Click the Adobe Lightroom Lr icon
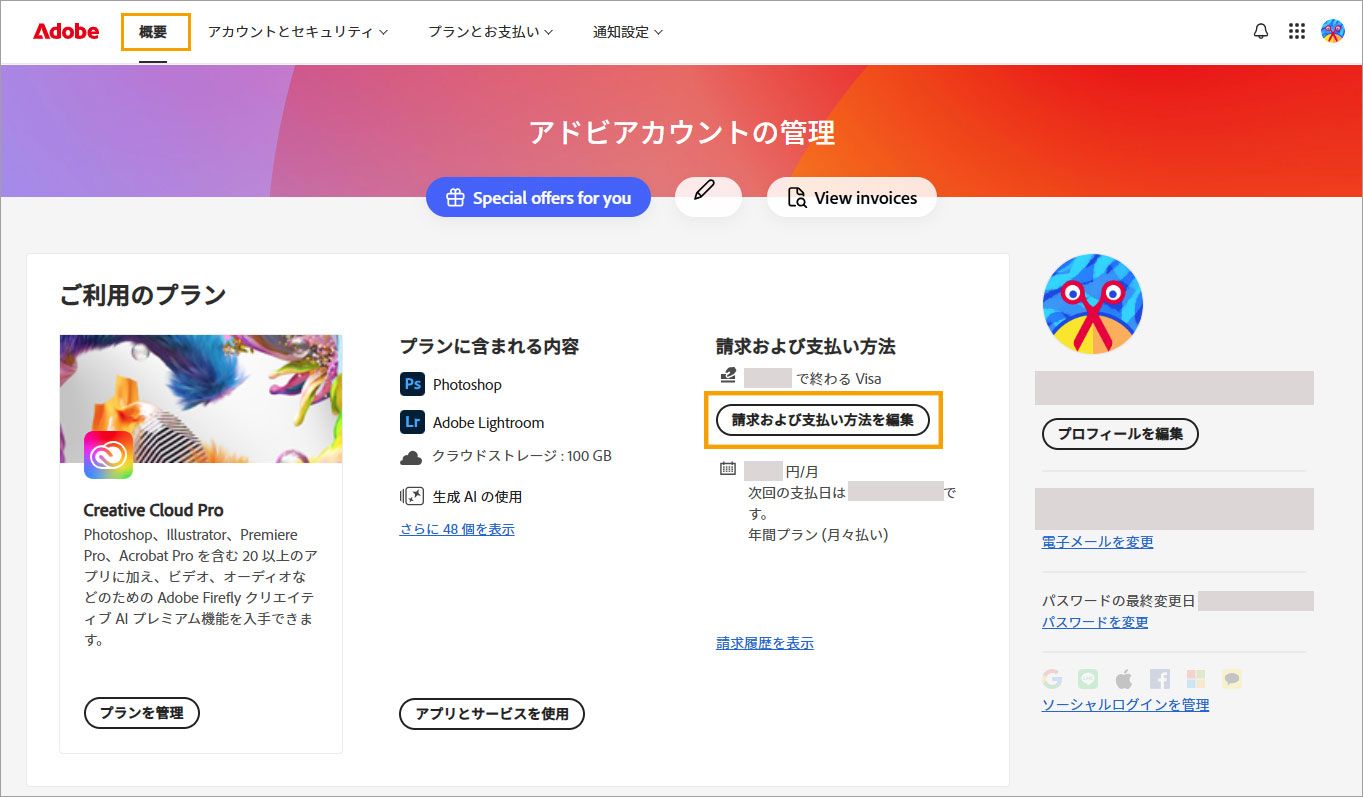 pos(412,422)
